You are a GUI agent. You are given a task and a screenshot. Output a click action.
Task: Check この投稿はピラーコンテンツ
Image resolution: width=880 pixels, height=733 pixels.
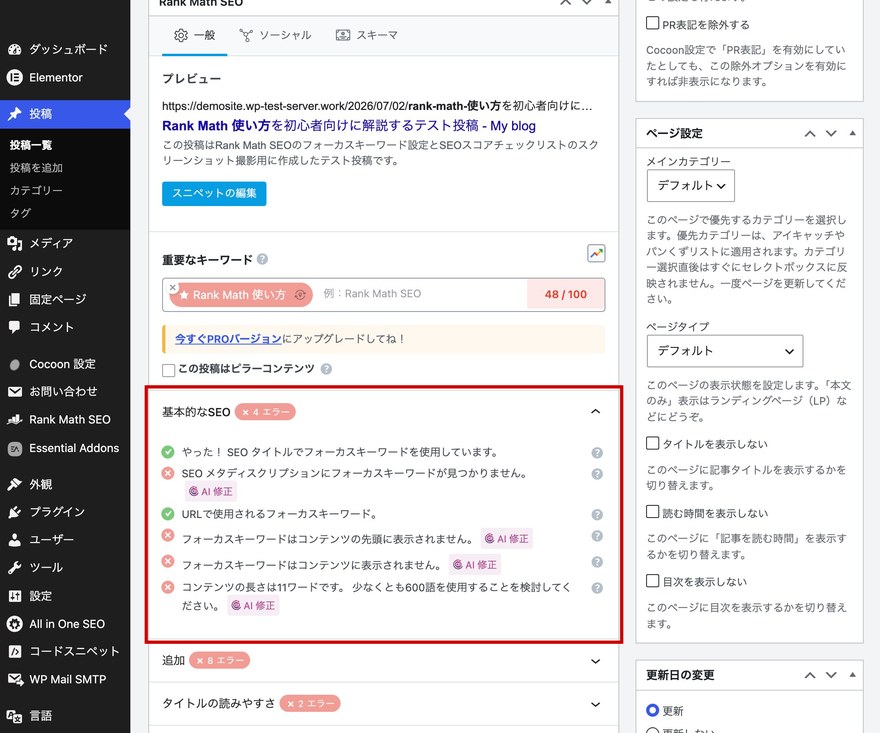(x=168, y=370)
